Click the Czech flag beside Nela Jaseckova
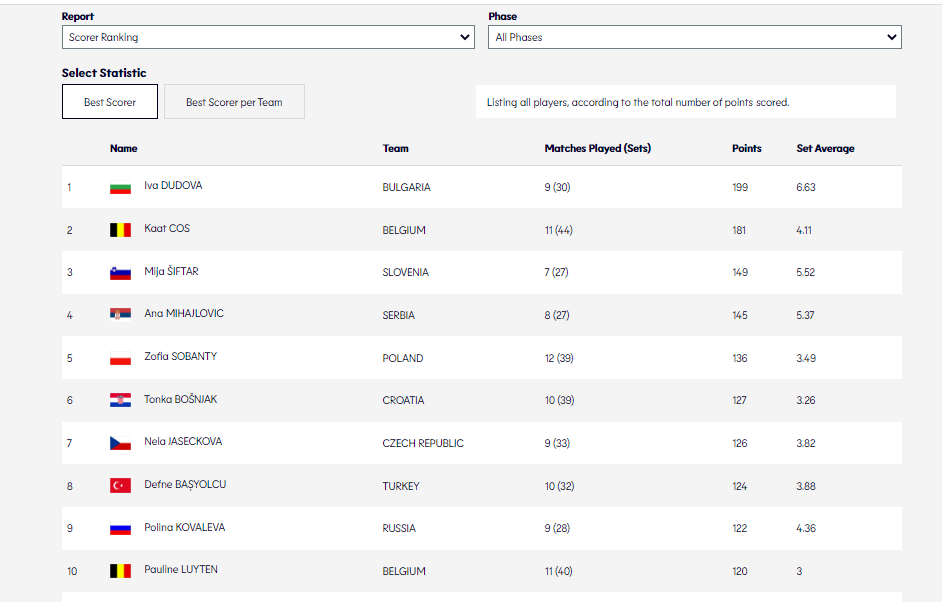Viewport: 942px width, 602px height. click(x=120, y=443)
